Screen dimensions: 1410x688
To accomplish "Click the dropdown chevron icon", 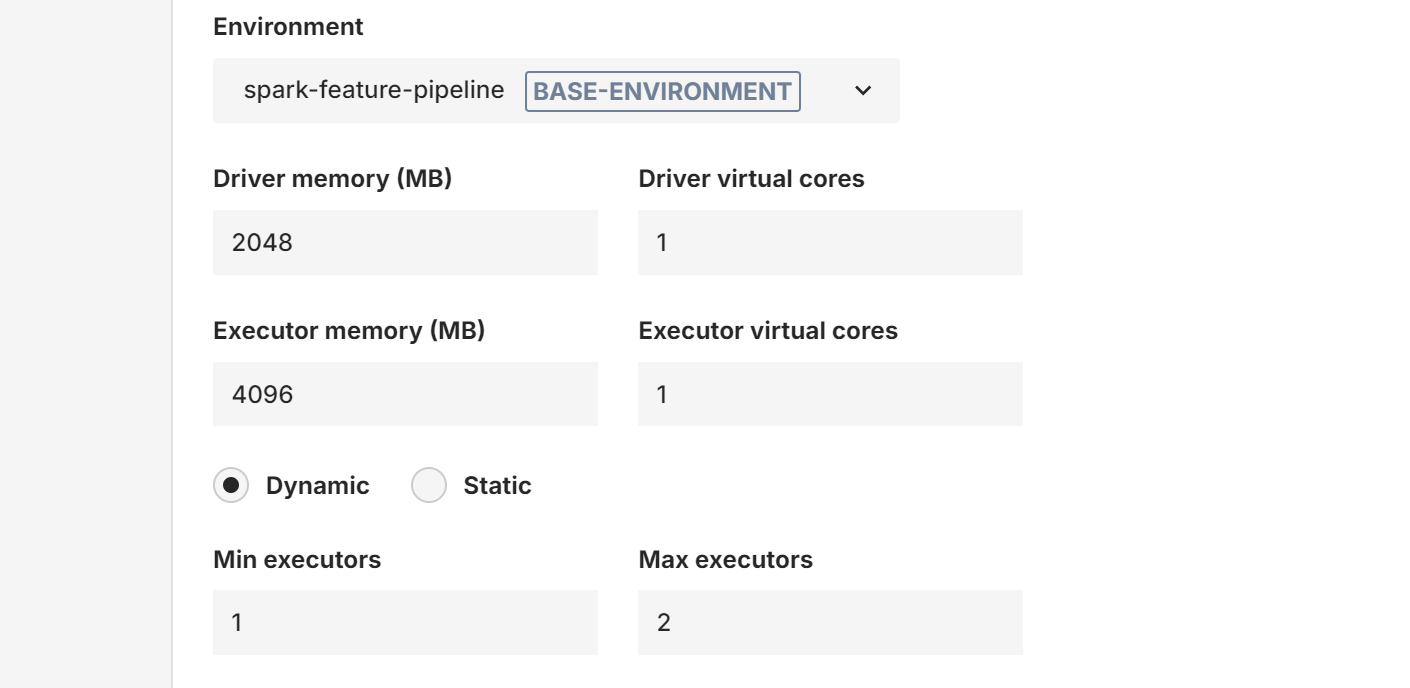I will 864,91.
